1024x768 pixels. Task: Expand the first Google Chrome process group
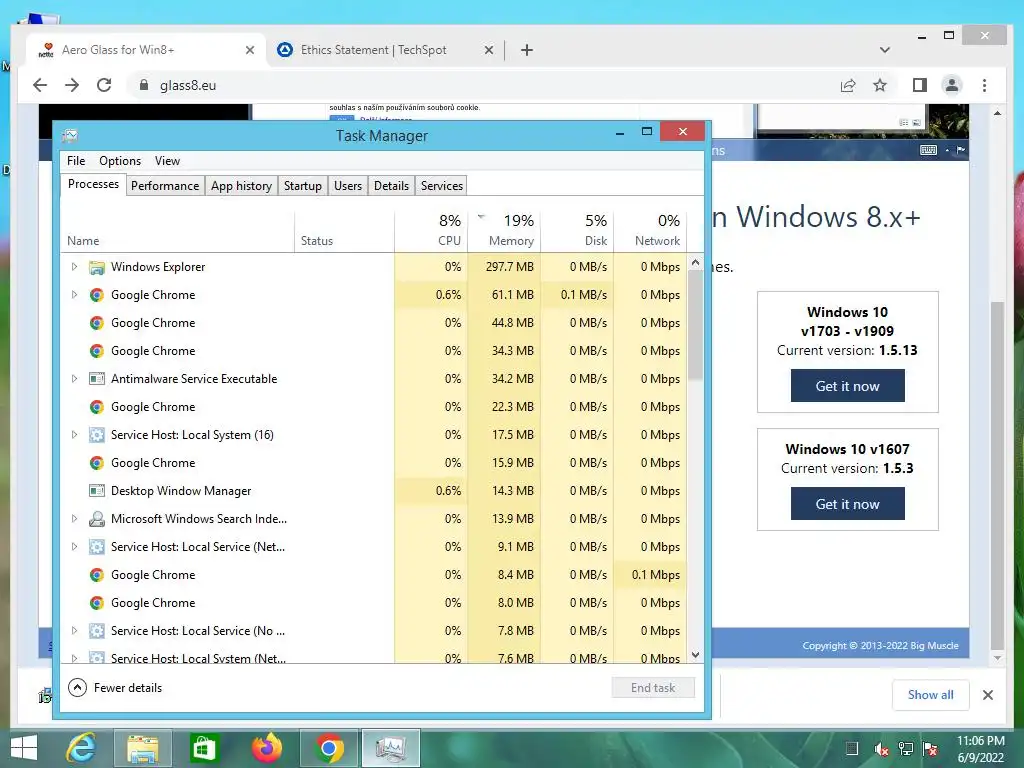(74, 295)
